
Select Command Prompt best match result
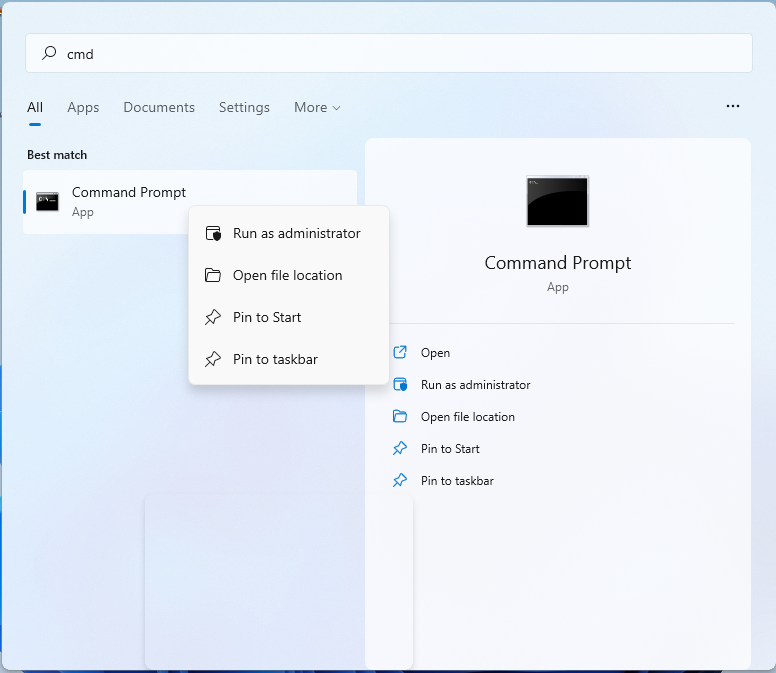[190, 202]
